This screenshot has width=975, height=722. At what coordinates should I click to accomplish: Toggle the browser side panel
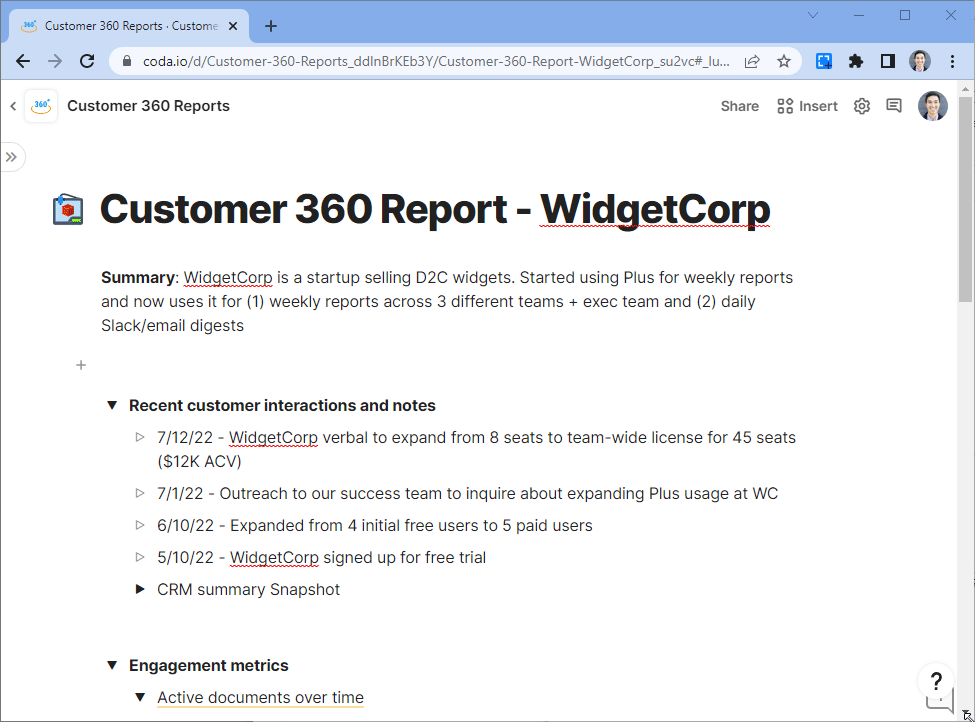coord(888,61)
